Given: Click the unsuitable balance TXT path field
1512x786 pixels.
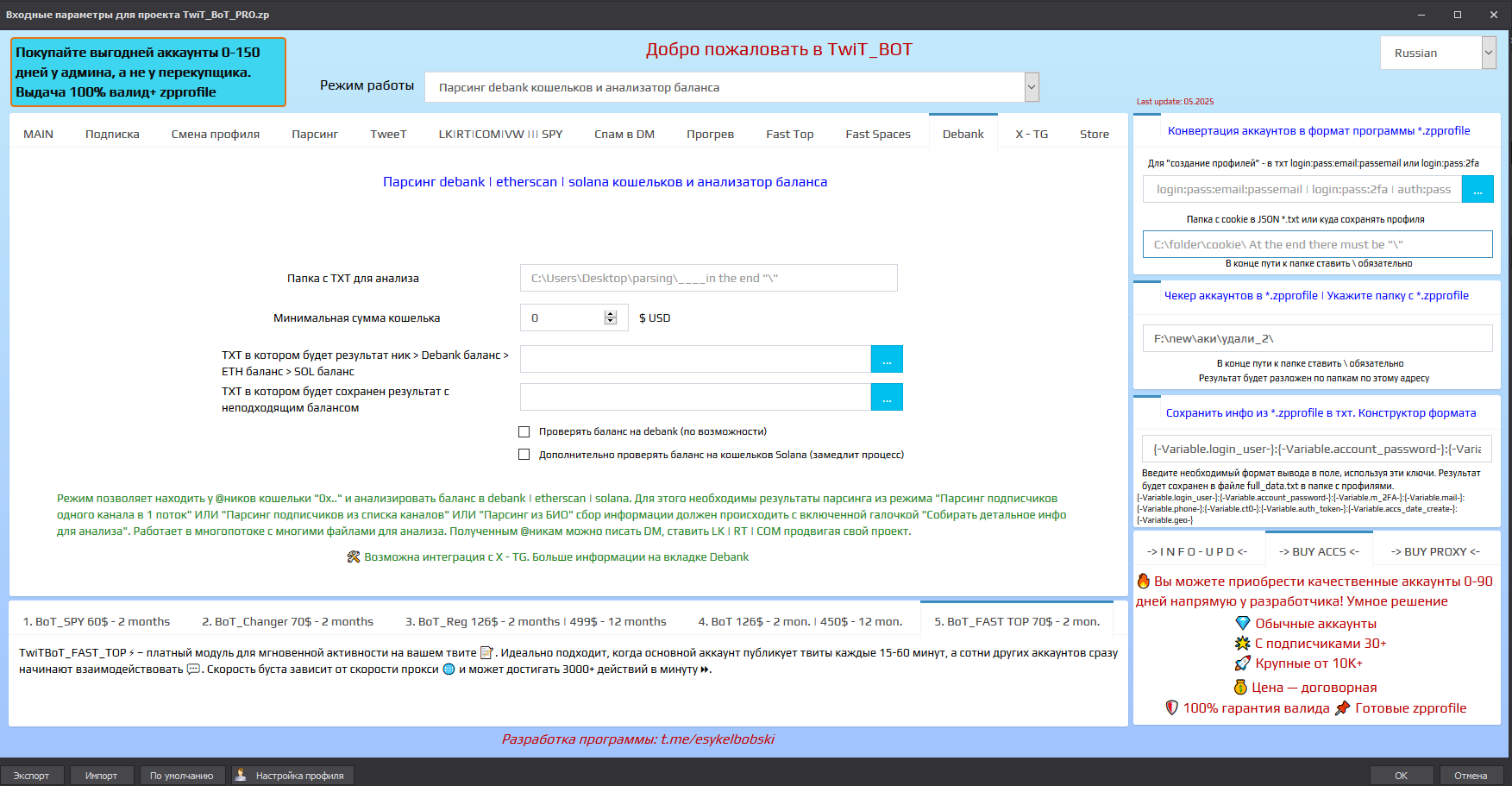Looking at the screenshot, I should click(695, 397).
